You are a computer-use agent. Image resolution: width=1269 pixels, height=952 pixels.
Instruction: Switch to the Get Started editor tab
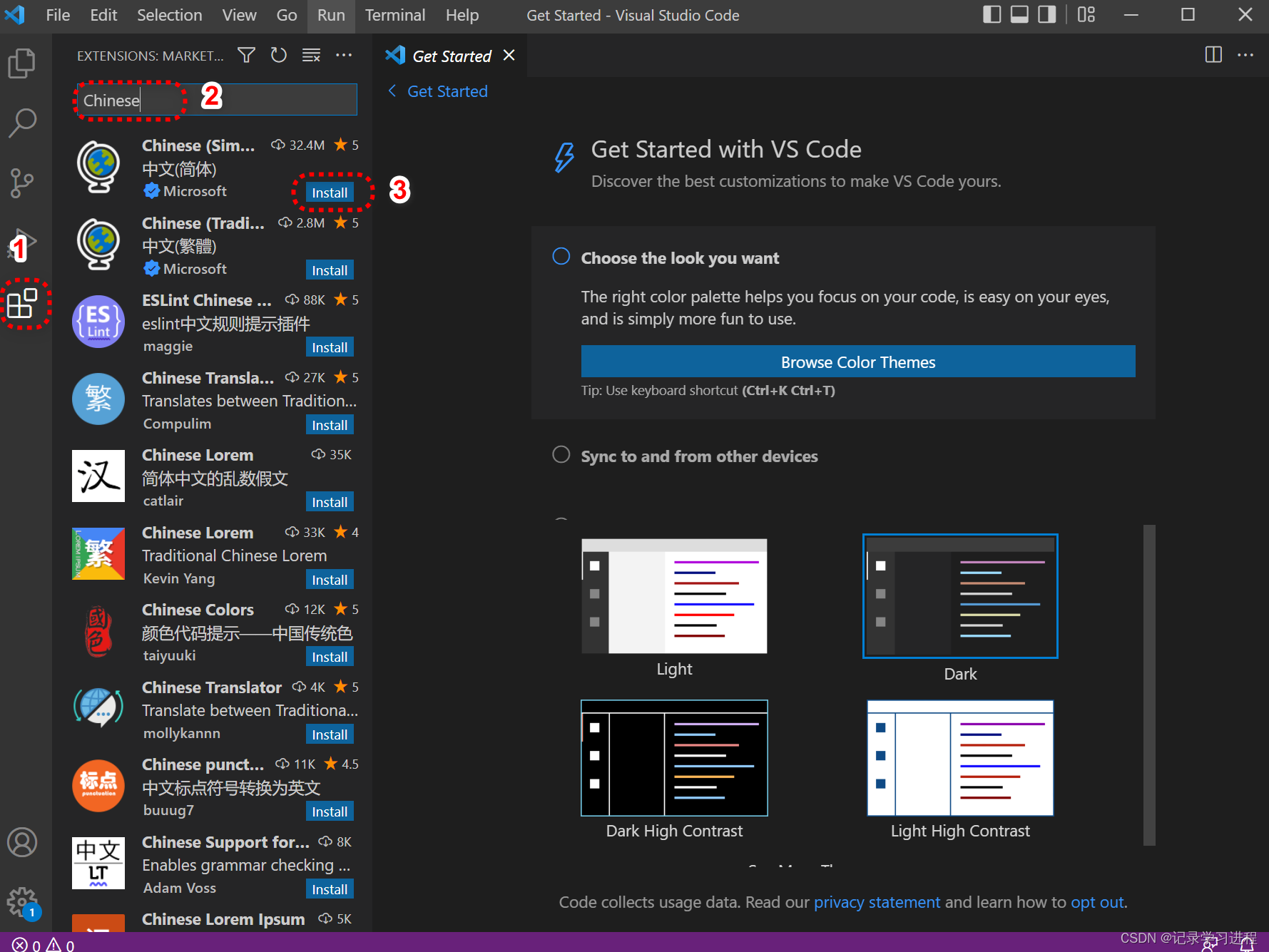tap(452, 56)
